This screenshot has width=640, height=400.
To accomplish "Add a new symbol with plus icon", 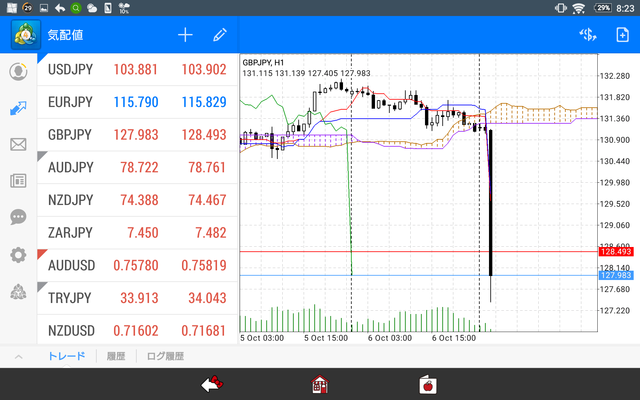I will [185, 35].
